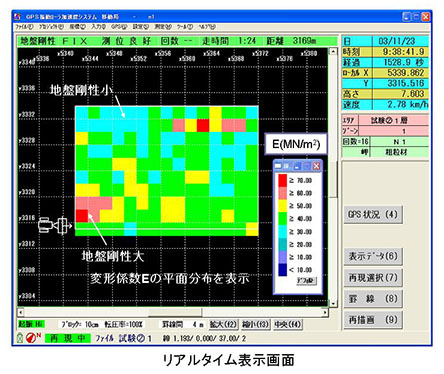Select the green ≥ 40.00 legend swatch
The width and height of the screenshot is (444, 374).
[282, 219]
